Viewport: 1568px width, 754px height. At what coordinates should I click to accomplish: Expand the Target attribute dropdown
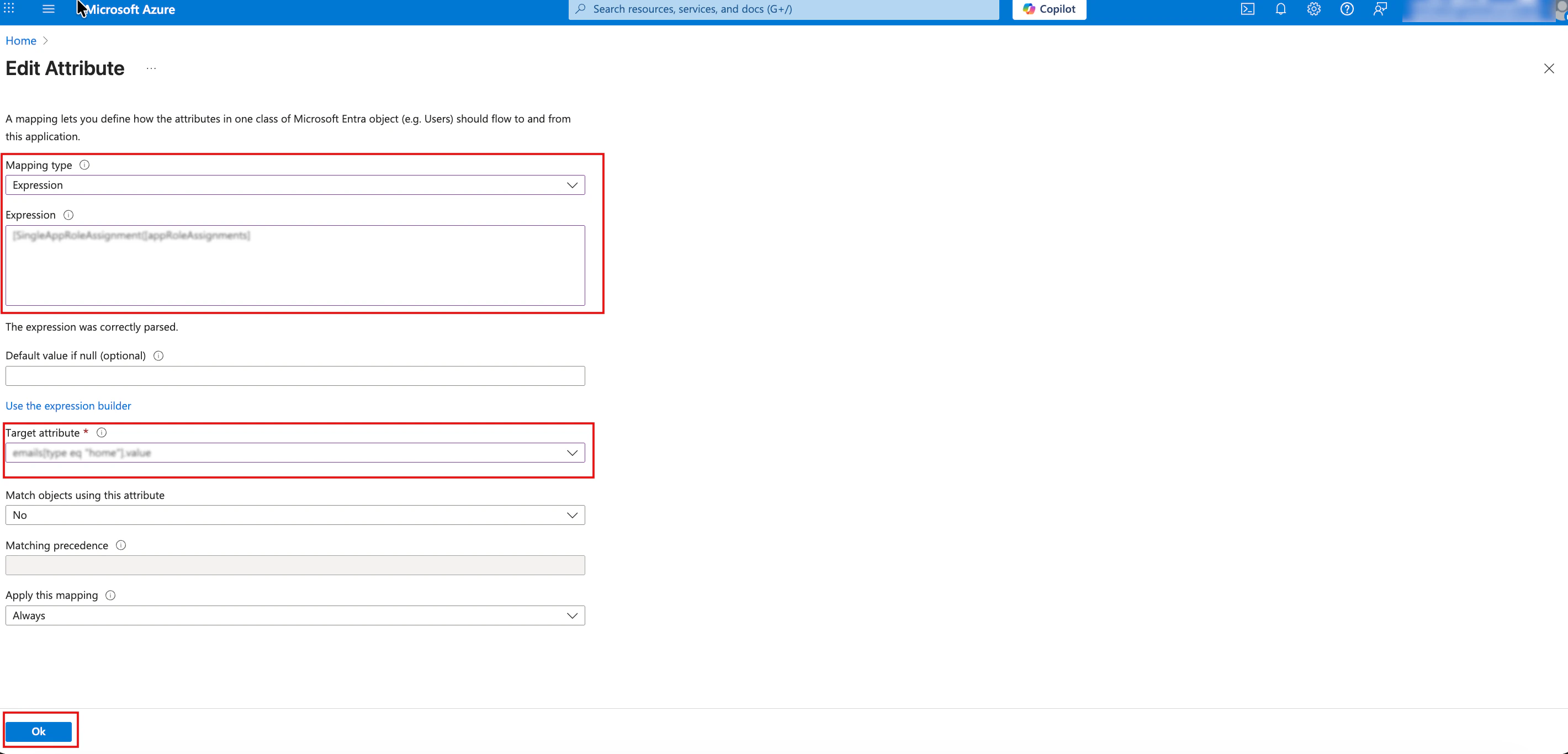click(295, 453)
